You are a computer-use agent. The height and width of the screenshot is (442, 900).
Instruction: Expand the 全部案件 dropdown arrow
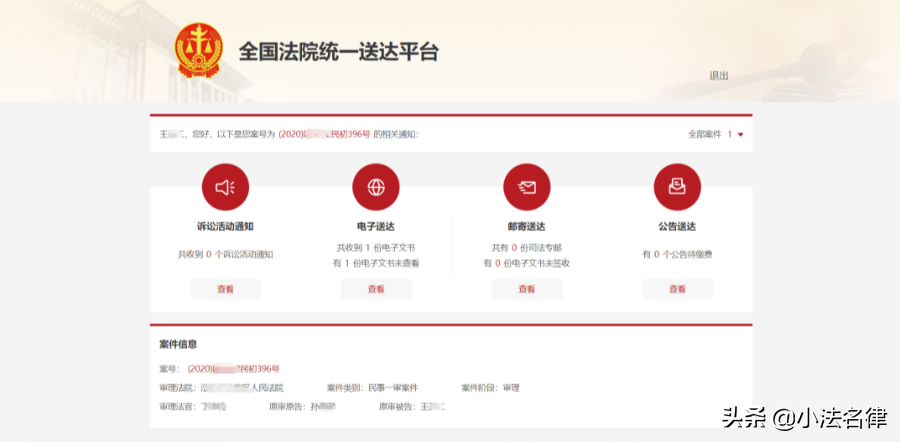[740, 134]
